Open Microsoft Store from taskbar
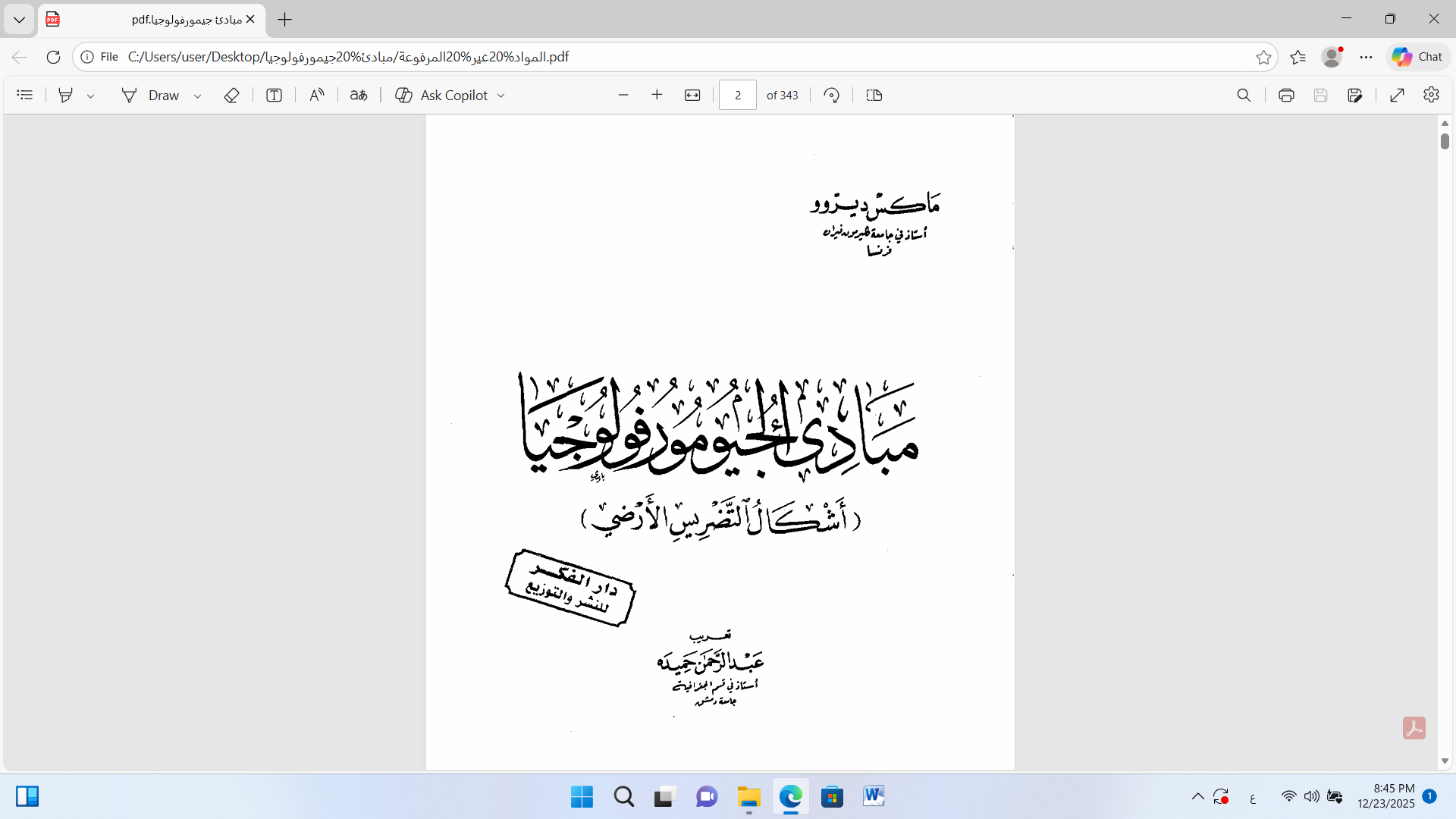The width and height of the screenshot is (1456, 819). pos(832,797)
